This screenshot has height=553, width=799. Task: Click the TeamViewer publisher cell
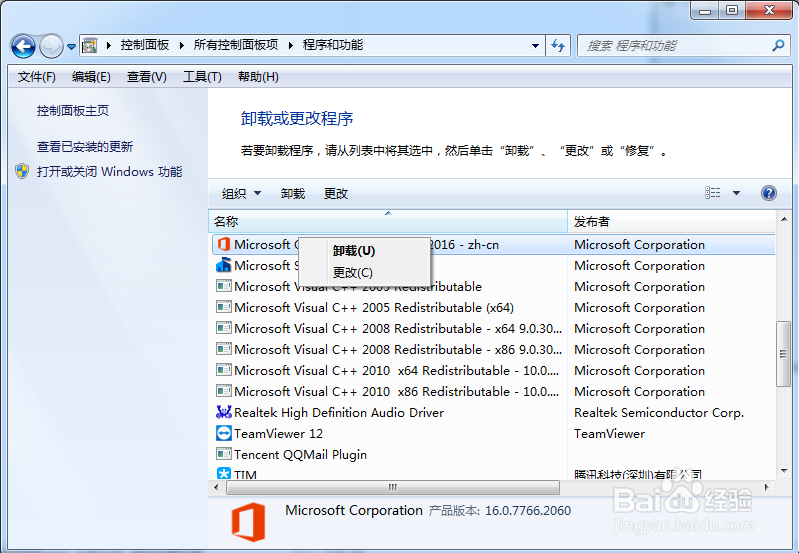click(609, 434)
